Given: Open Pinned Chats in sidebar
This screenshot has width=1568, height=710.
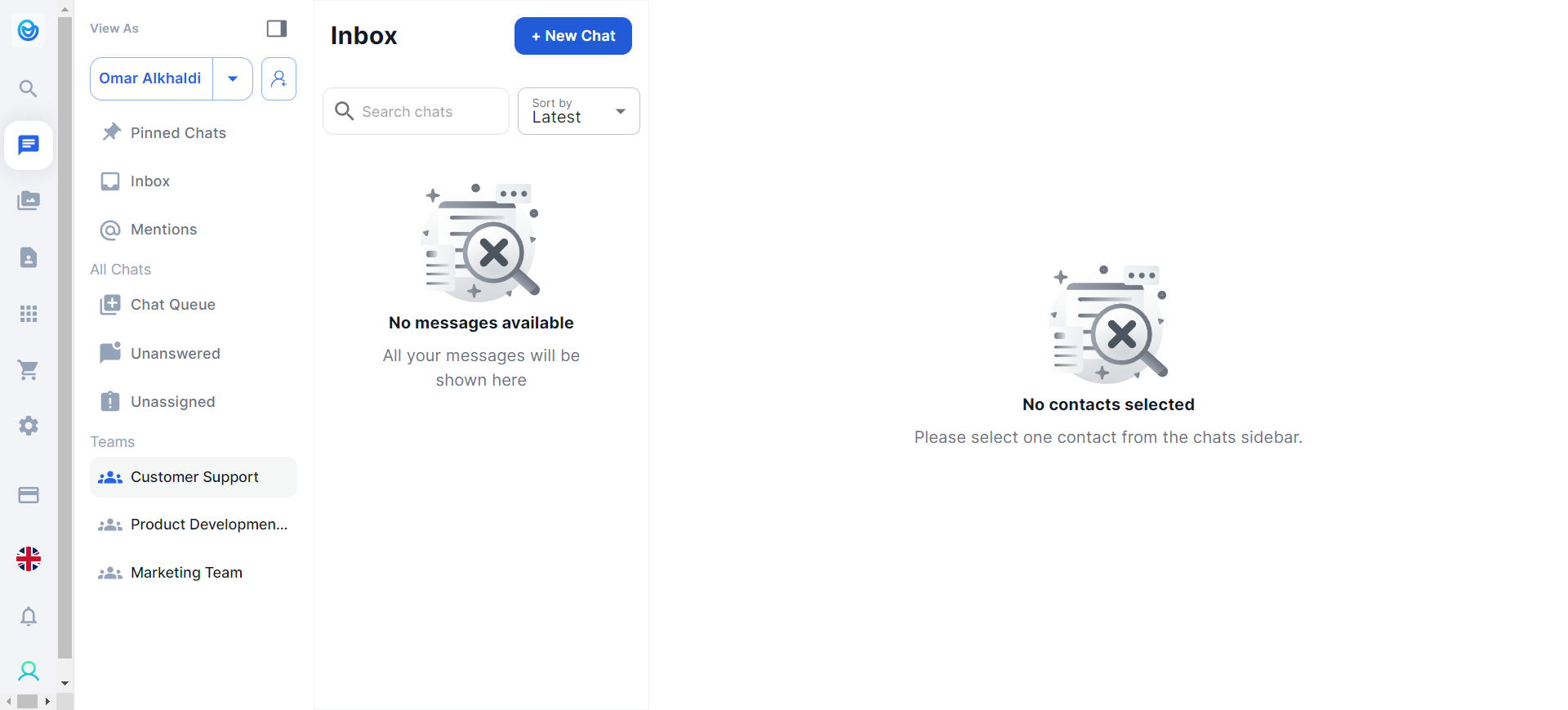Looking at the screenshot, I should point(178,133).
